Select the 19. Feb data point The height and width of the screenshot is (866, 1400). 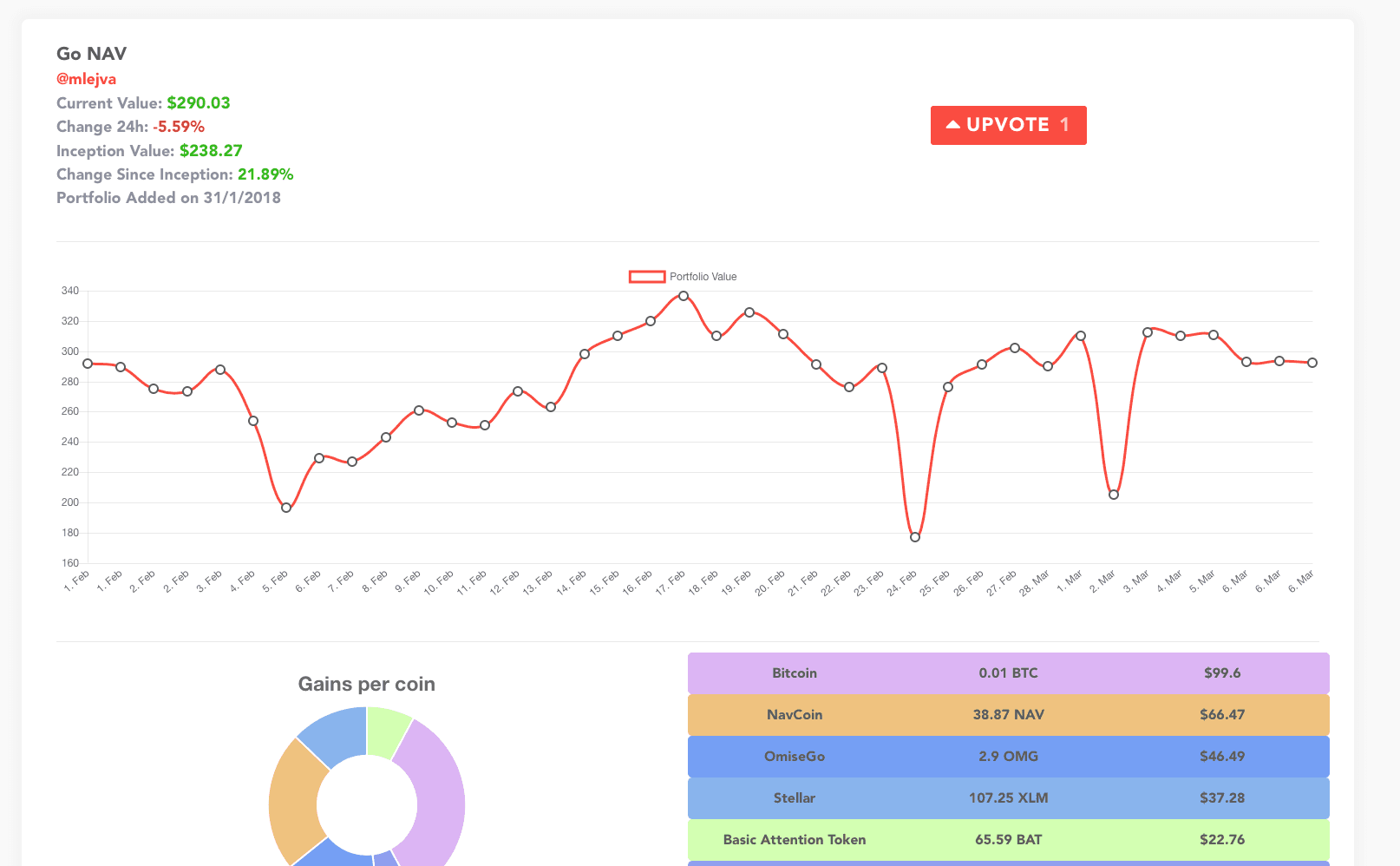pos(749,312)
